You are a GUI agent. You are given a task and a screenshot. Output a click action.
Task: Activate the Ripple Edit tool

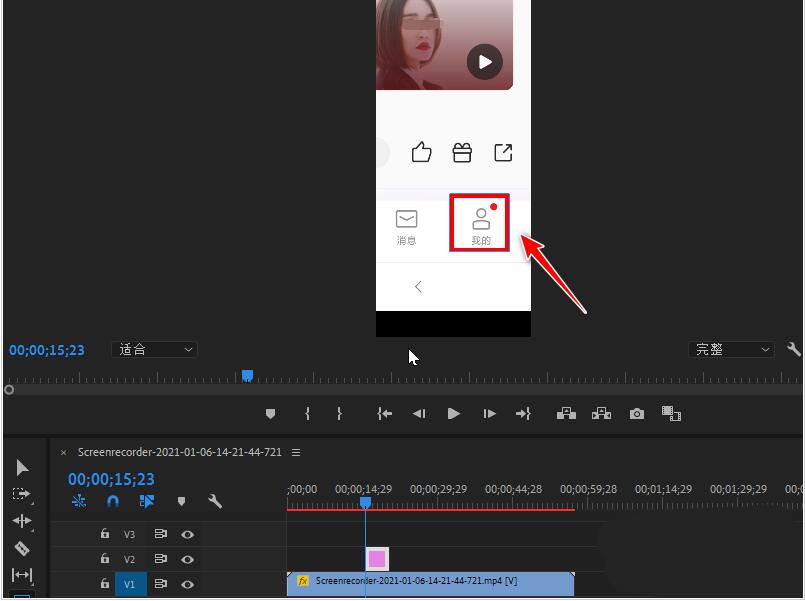click(x=20, y=519)
